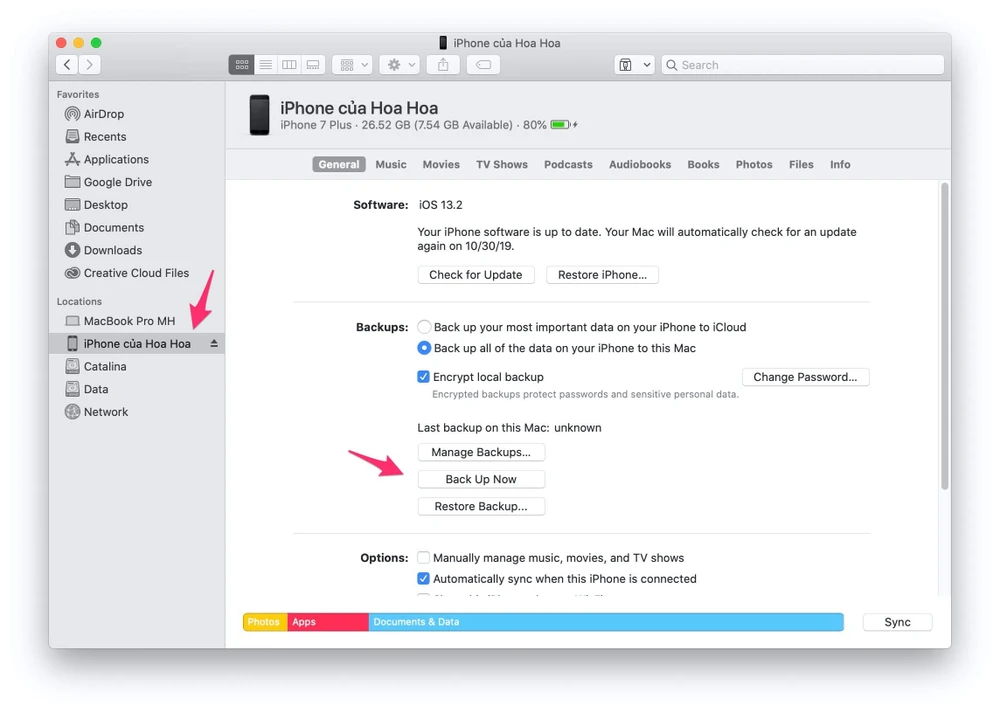Switch to list view in the toolbar
This screenshot has width=1000, height=713.
click(265, 65)
